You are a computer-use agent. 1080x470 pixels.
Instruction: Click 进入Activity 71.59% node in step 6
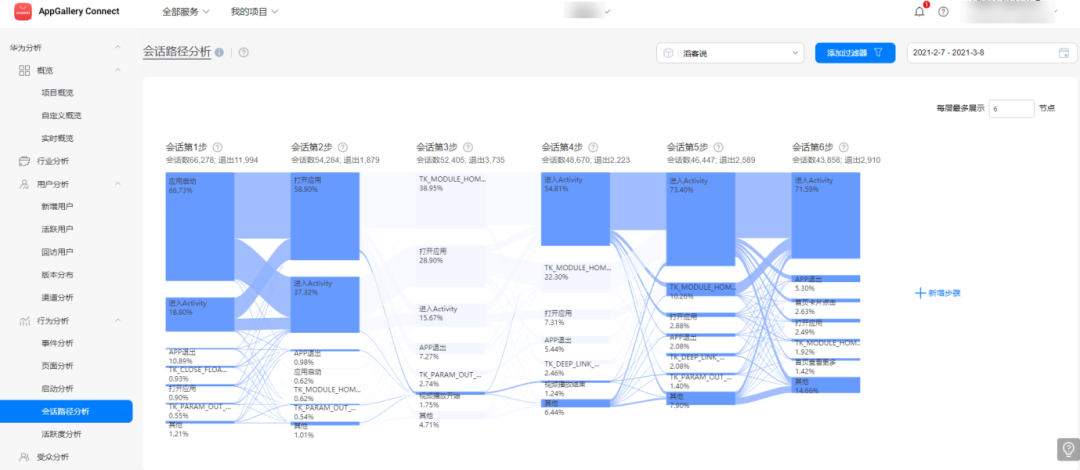tap(826, 216)
